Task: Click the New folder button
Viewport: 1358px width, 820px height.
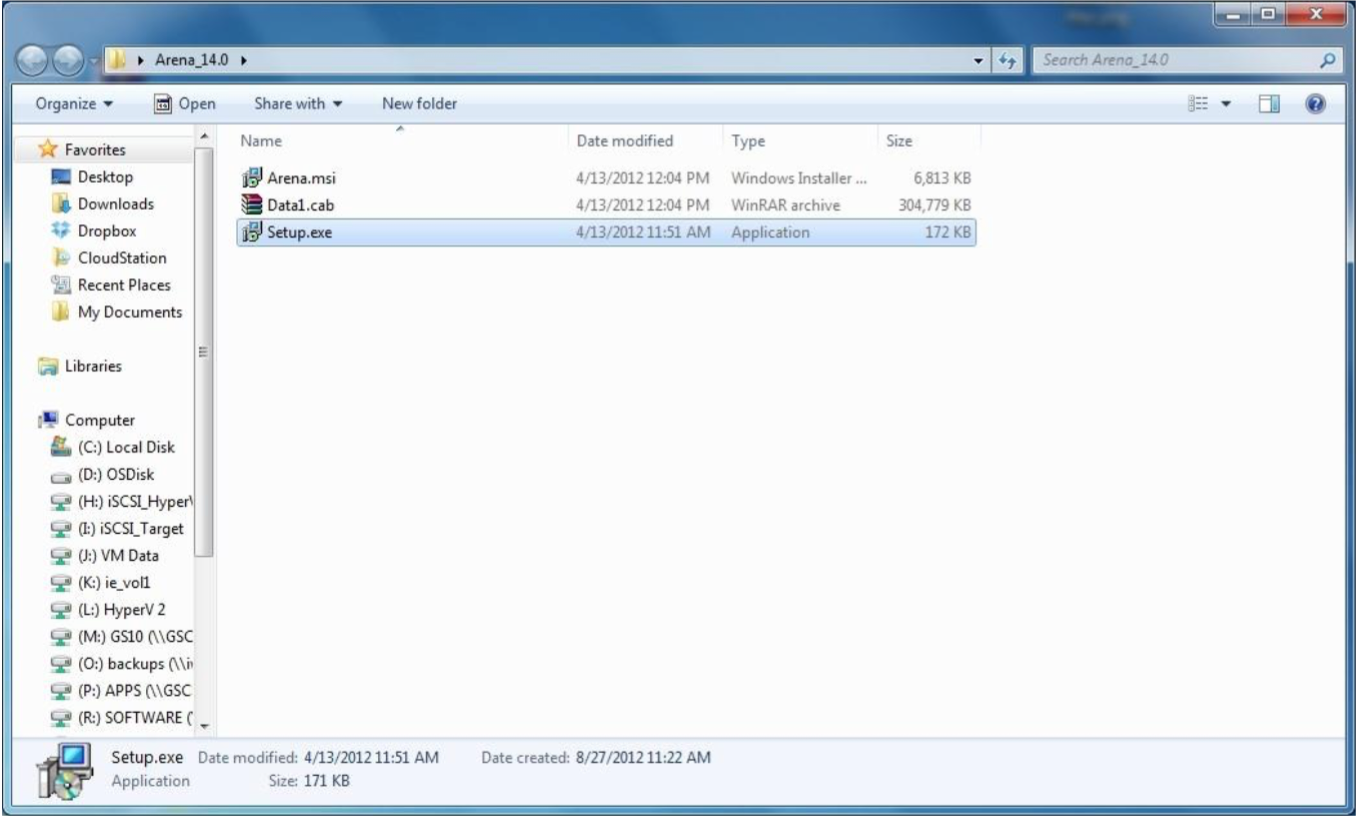Action: (x=419, y=104)
